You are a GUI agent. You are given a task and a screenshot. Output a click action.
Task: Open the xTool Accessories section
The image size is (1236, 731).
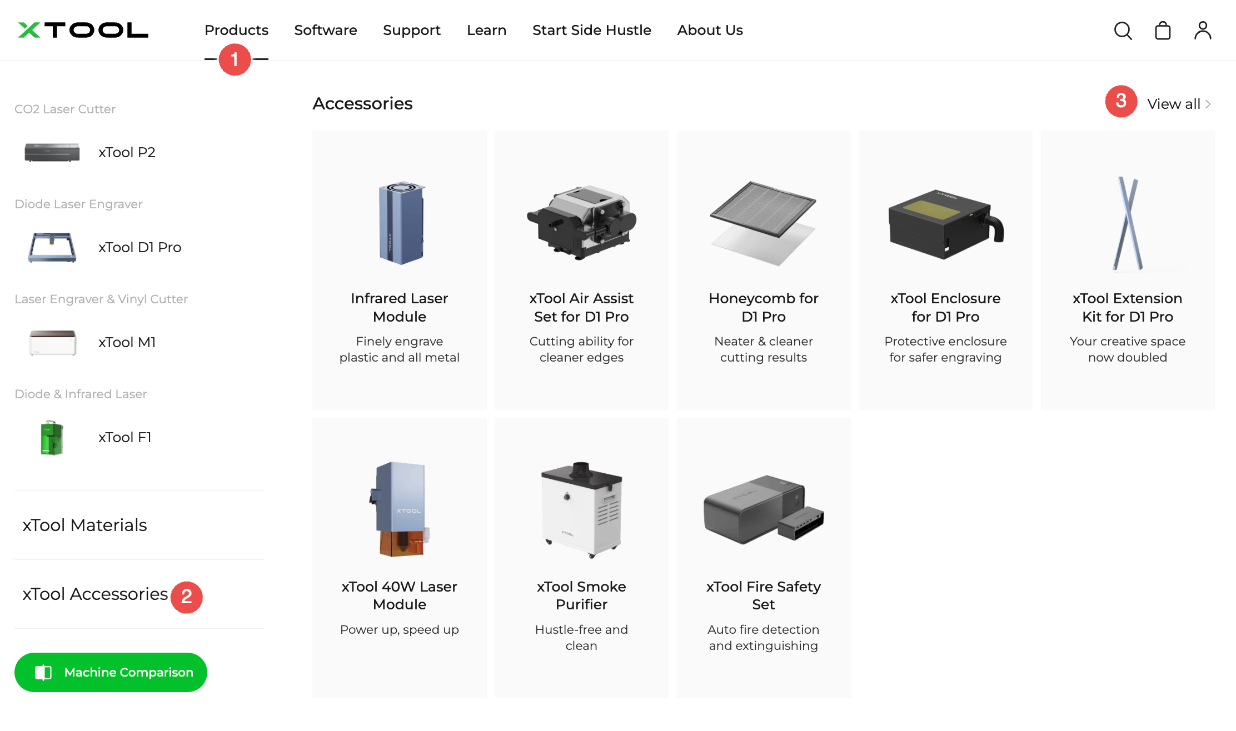pos(94,593)
